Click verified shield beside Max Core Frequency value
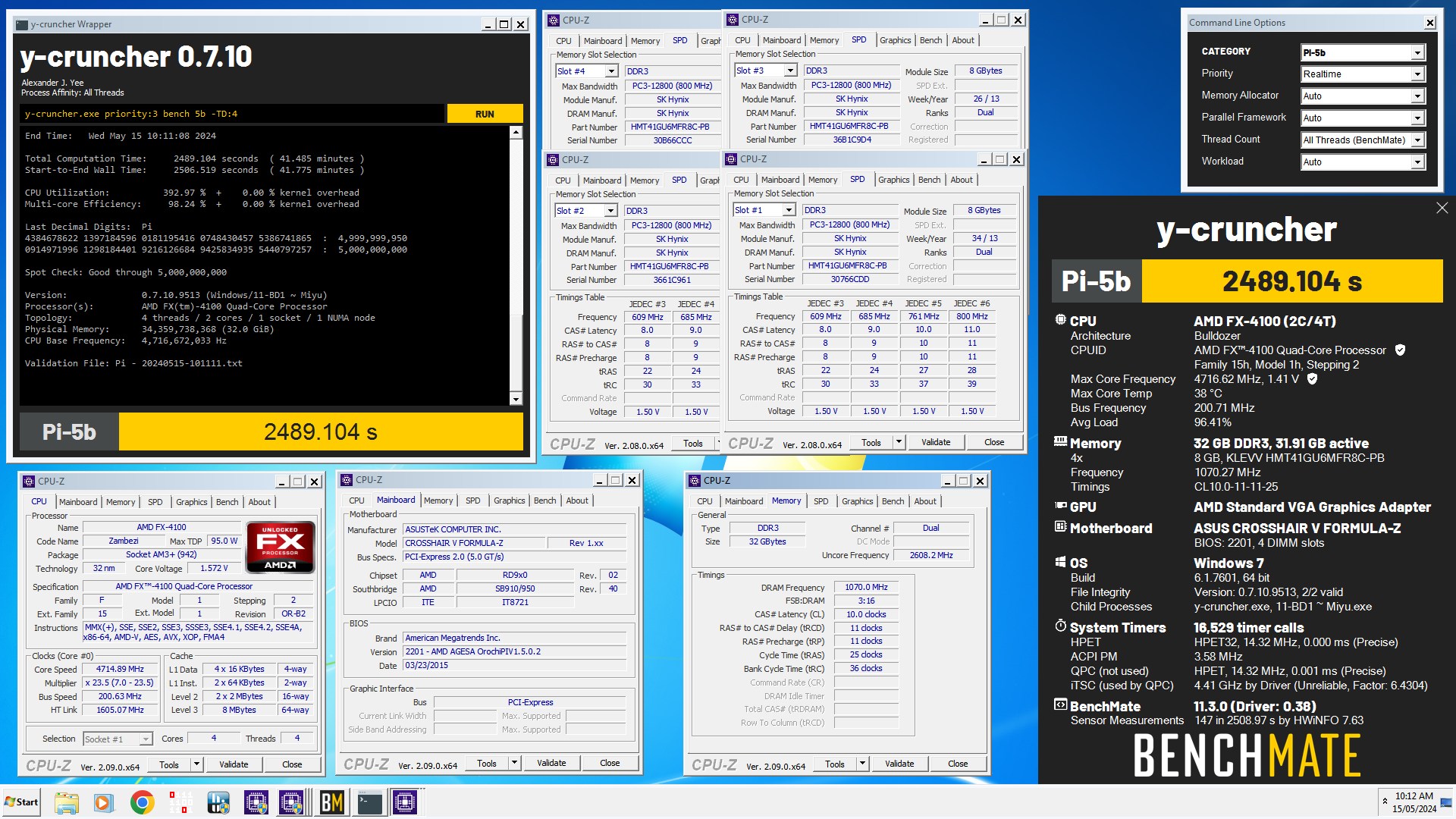 pyautogui.click(x=1312, y=378)
